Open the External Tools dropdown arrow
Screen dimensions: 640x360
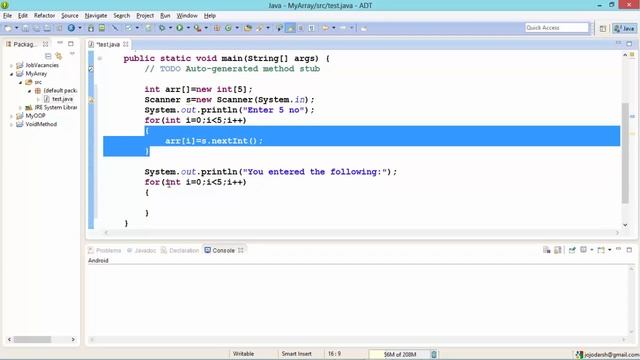206,28
